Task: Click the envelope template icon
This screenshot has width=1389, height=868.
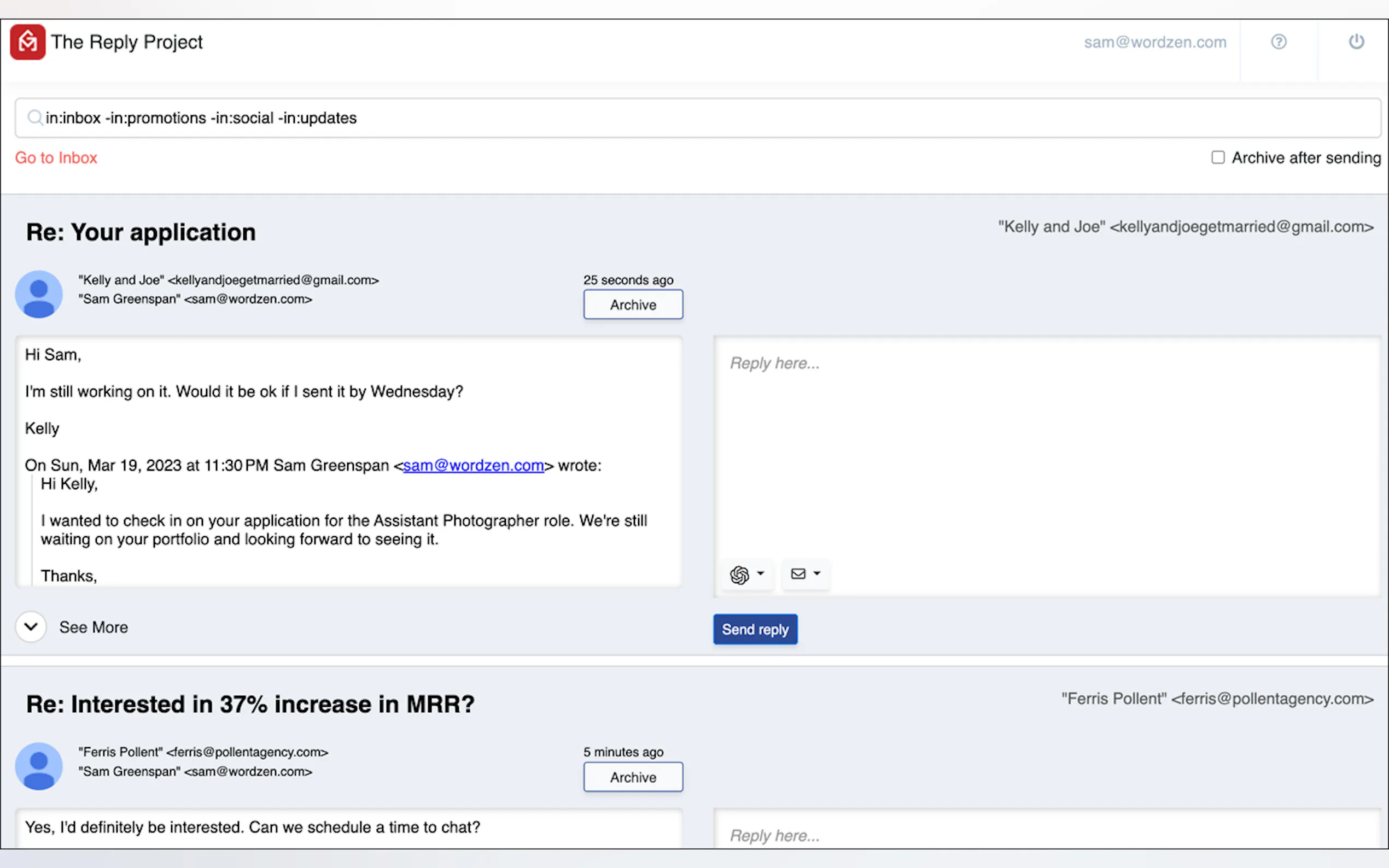Action: pos(798,573)
